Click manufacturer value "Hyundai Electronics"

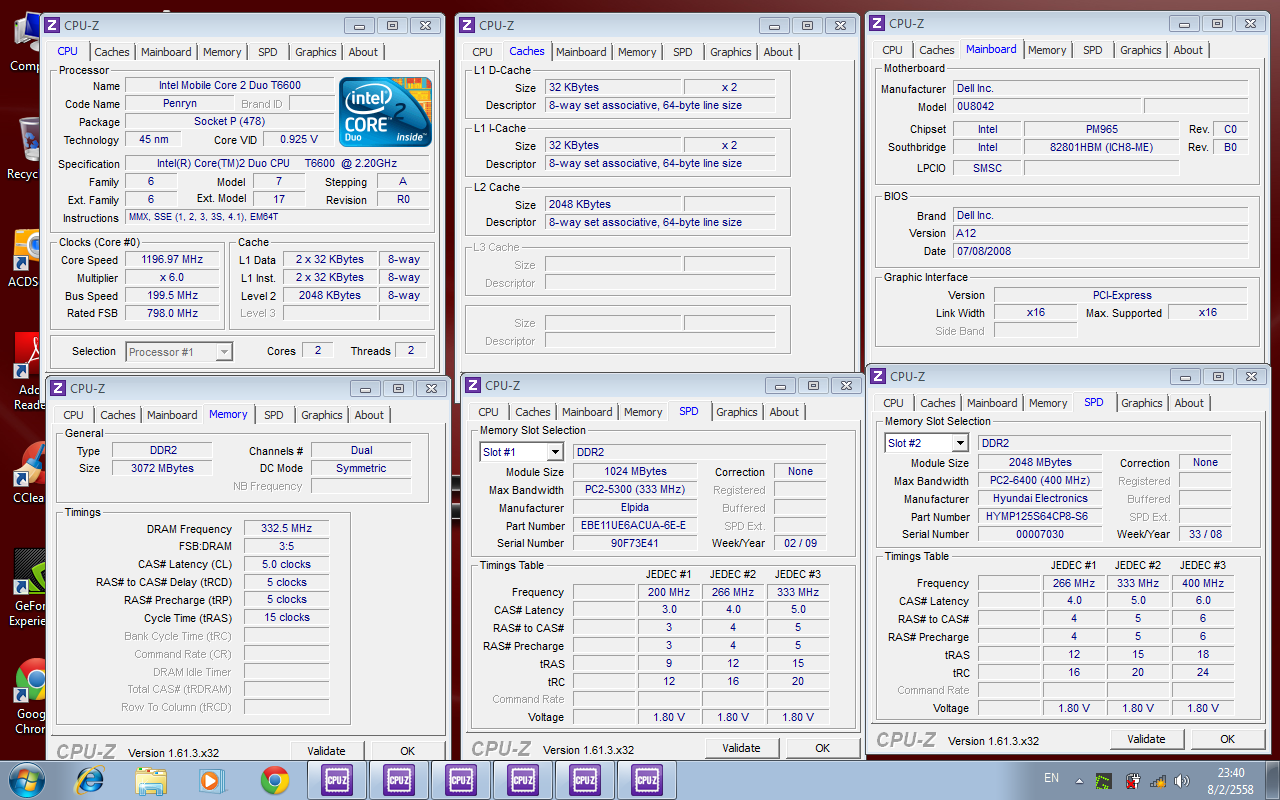click(1040, 499)
